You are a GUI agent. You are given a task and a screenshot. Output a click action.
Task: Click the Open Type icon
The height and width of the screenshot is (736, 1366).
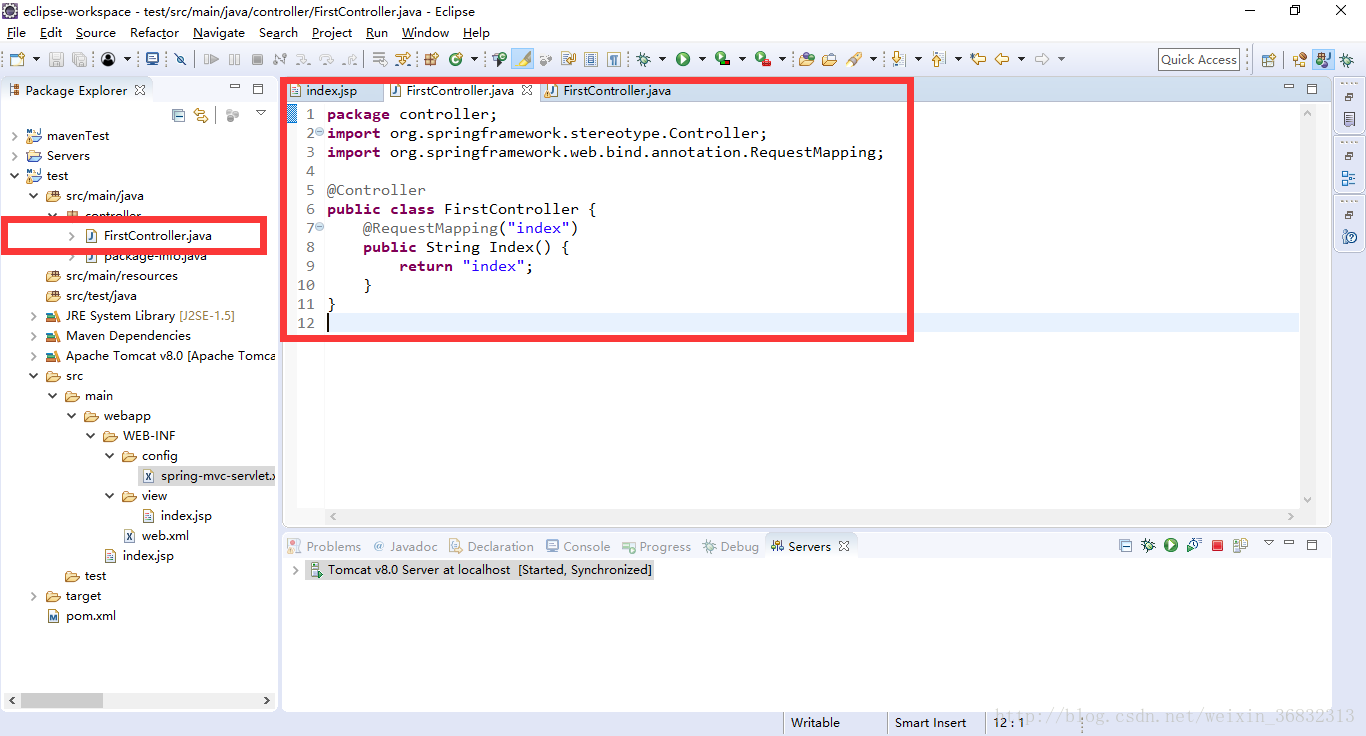pos(807,60)
